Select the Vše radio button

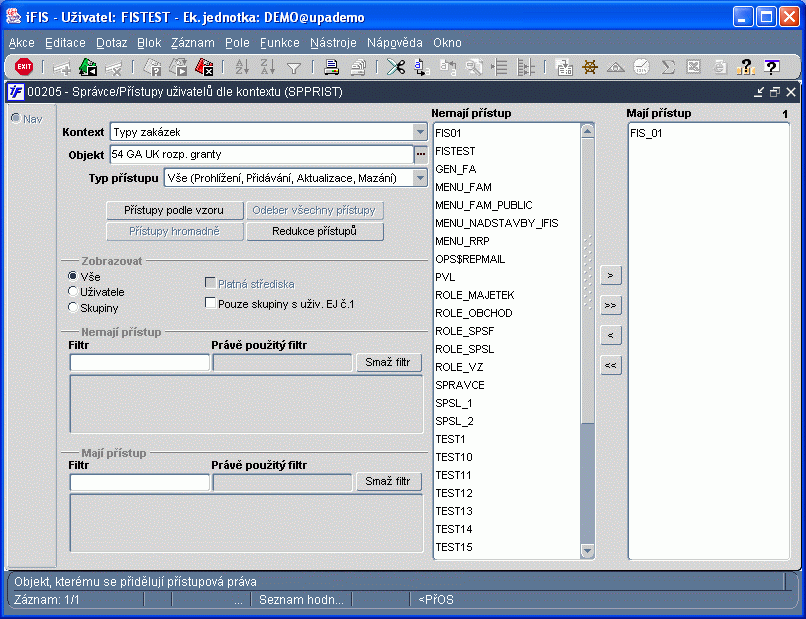point(72,276)
